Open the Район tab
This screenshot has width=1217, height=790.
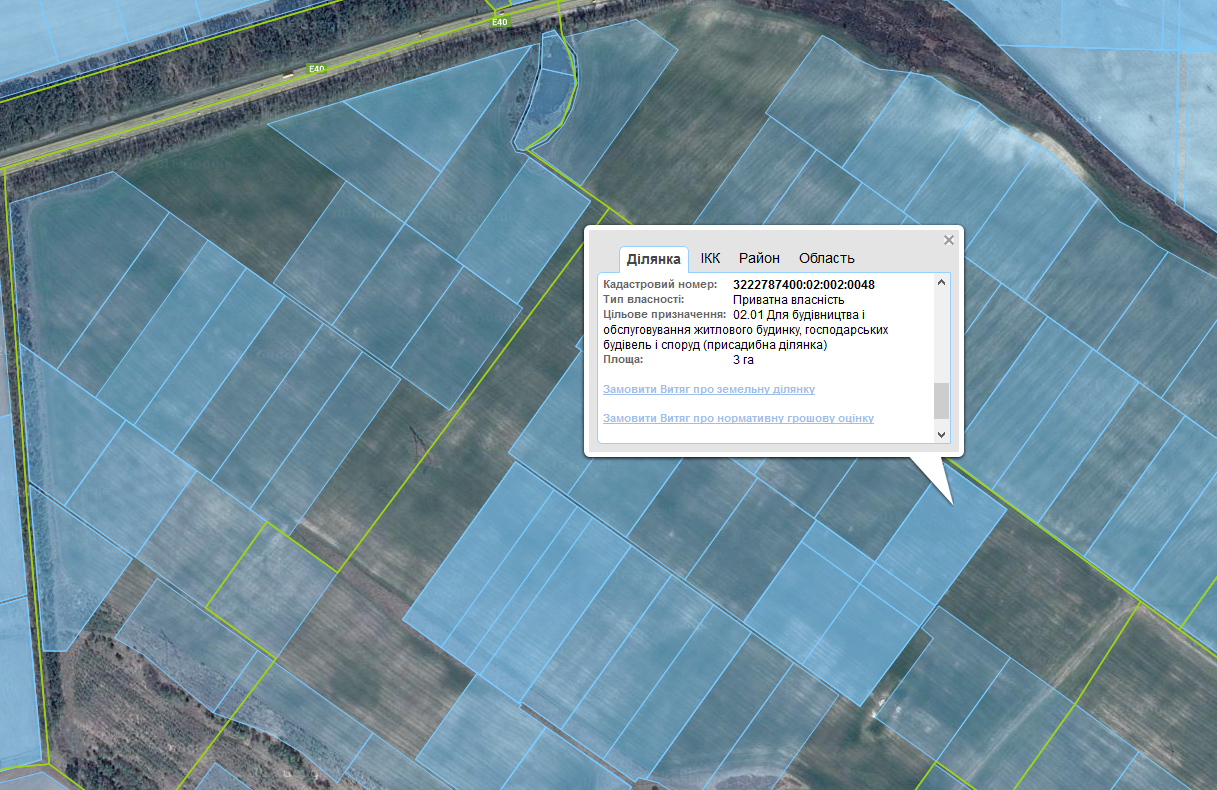click(x=759, y=258)
